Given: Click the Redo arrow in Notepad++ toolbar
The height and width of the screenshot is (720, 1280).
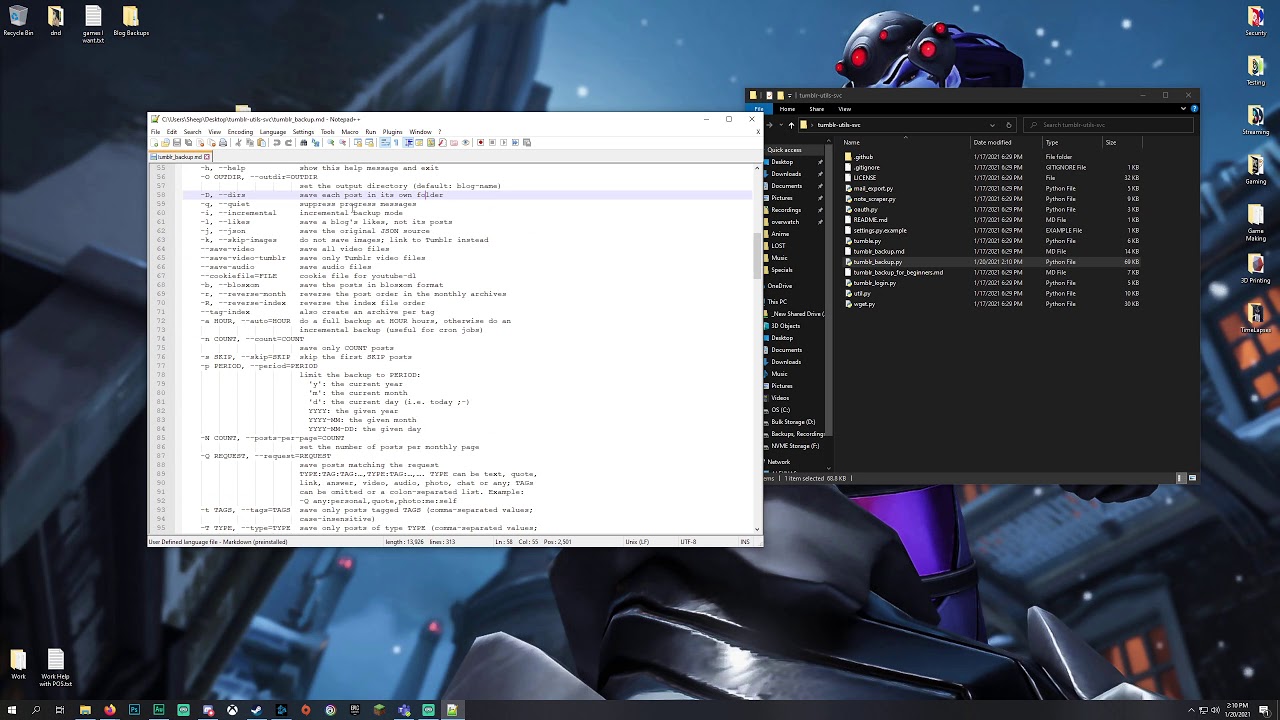Looking at the screenshot, I should [289, 142].
